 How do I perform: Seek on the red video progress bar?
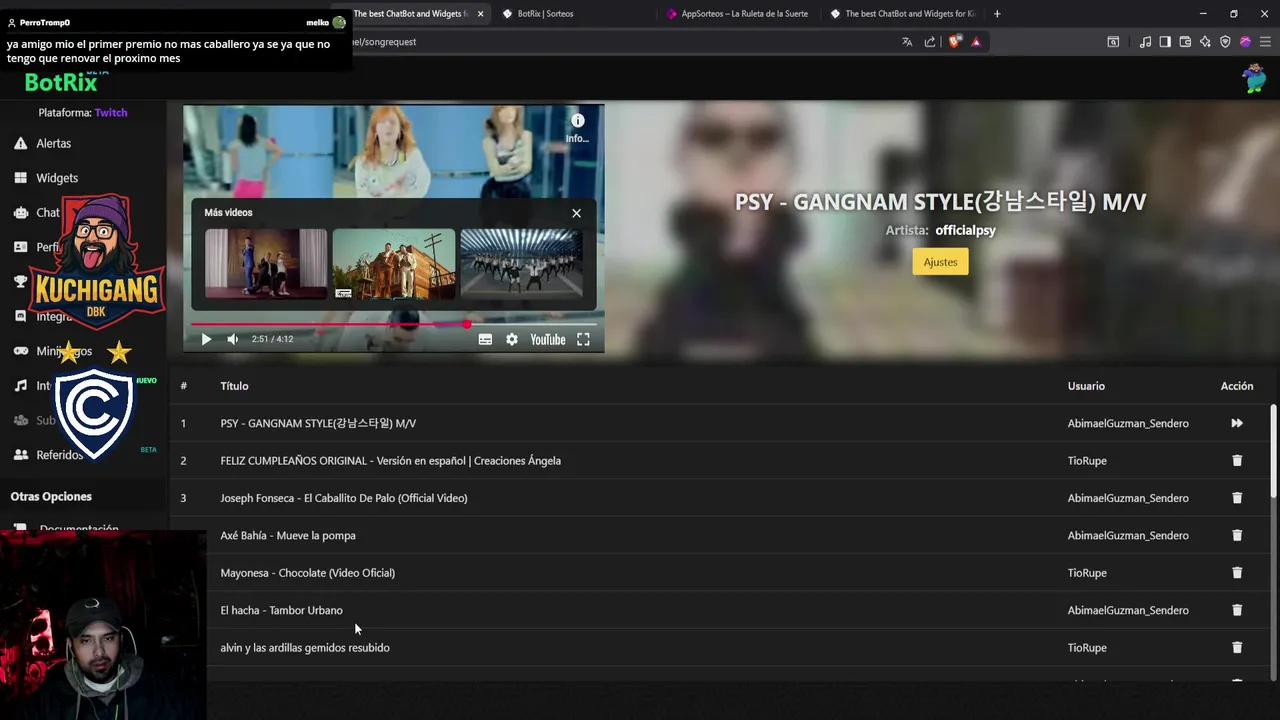pos(393,324)
